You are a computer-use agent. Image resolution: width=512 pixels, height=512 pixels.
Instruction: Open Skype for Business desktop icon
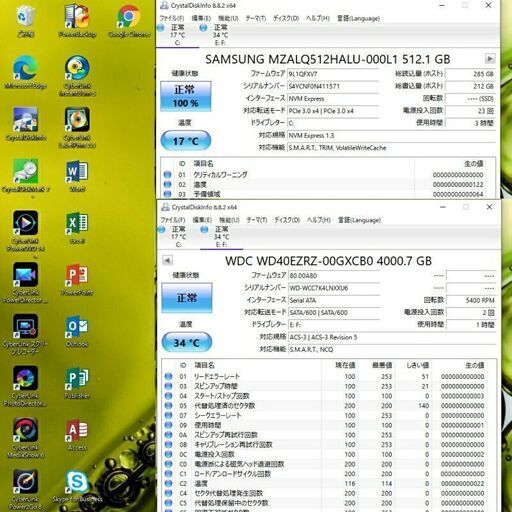click(x=77, y=486)
